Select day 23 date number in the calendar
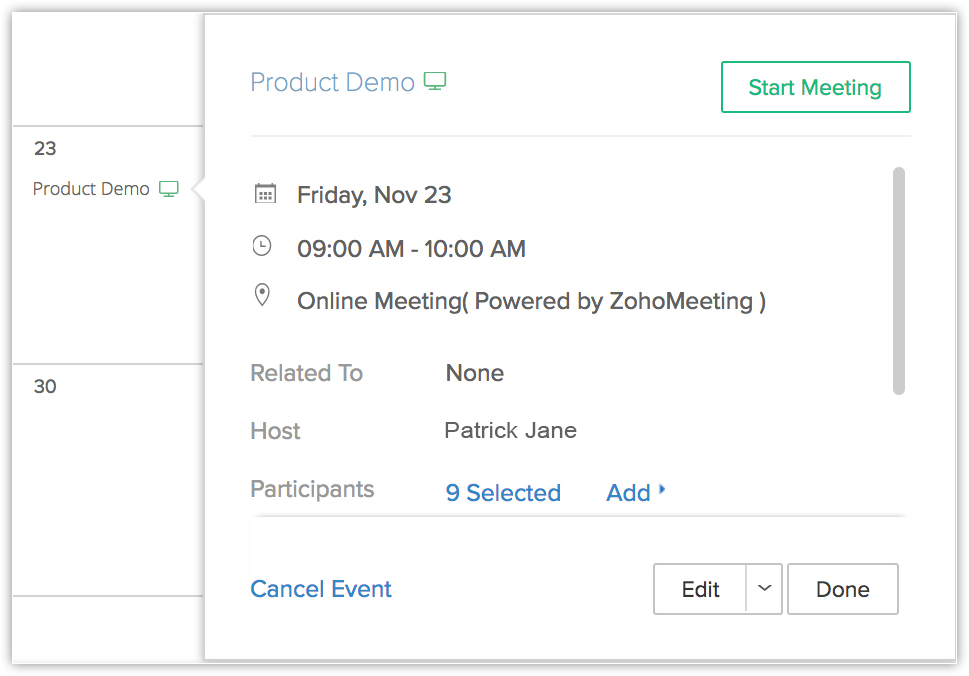Screen dimensions: 969x676 (45, 149)
